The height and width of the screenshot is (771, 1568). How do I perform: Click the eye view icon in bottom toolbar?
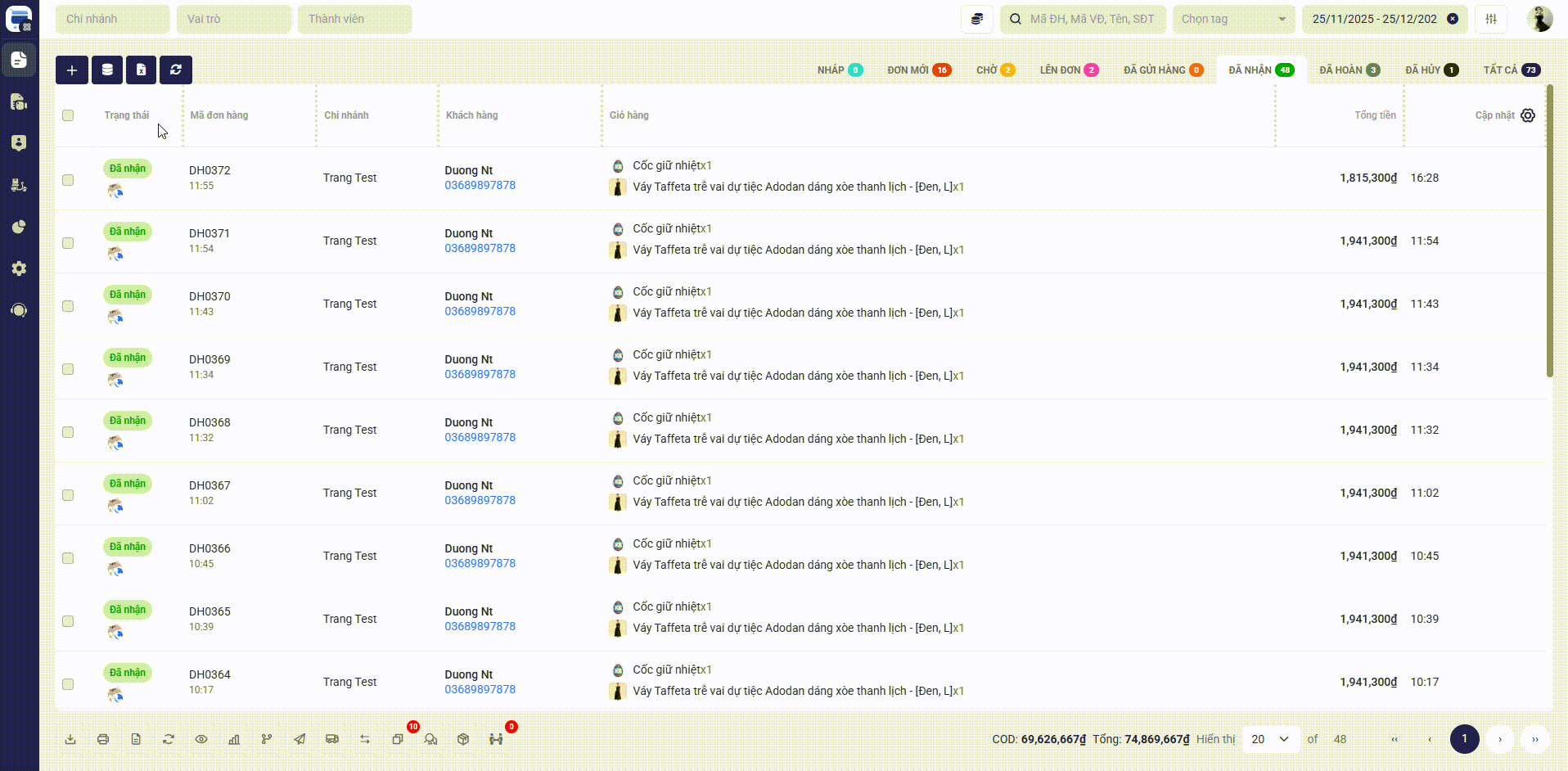click(x=201, y=739)
